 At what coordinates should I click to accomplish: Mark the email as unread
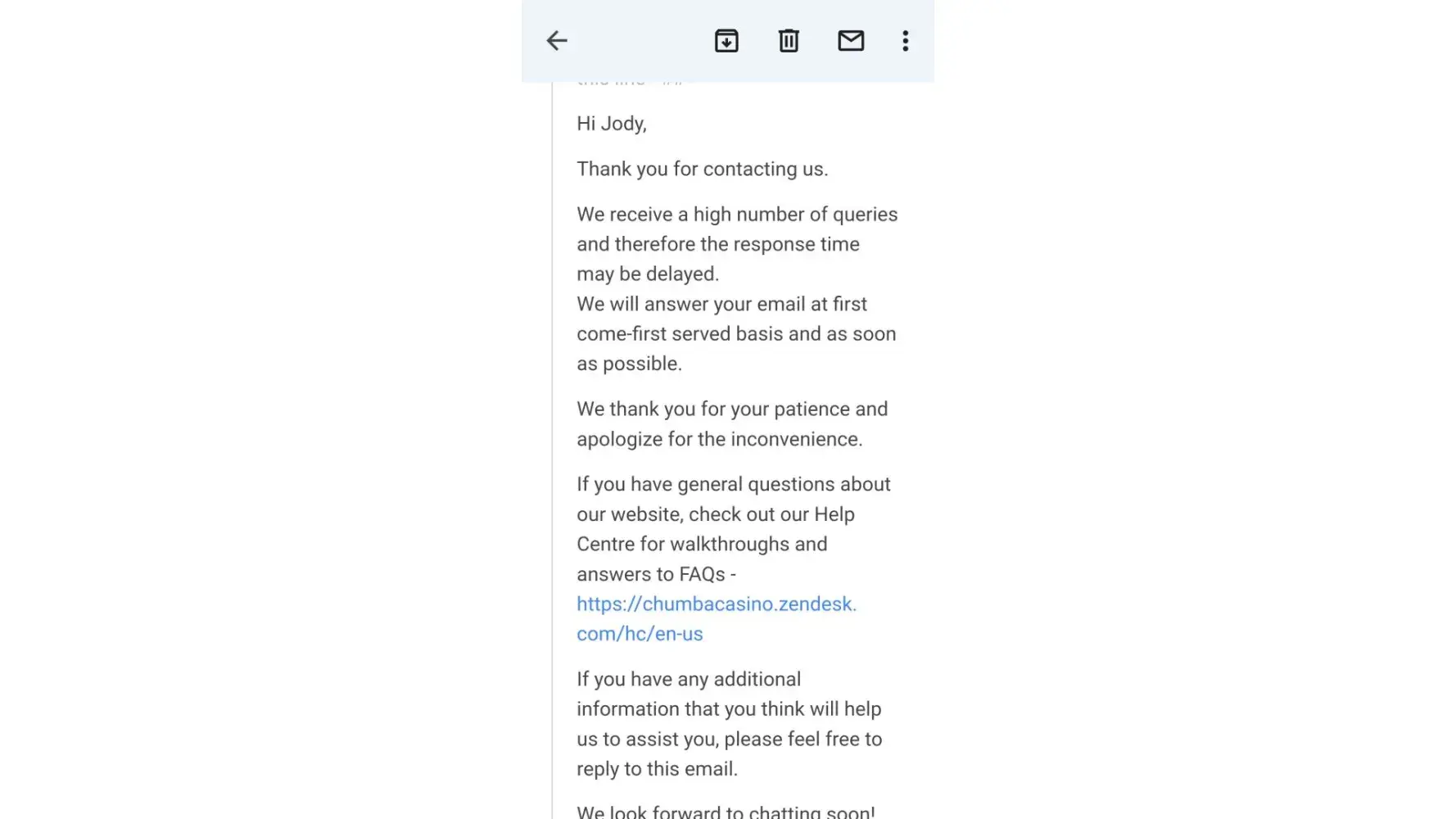(x=851, y=41)
